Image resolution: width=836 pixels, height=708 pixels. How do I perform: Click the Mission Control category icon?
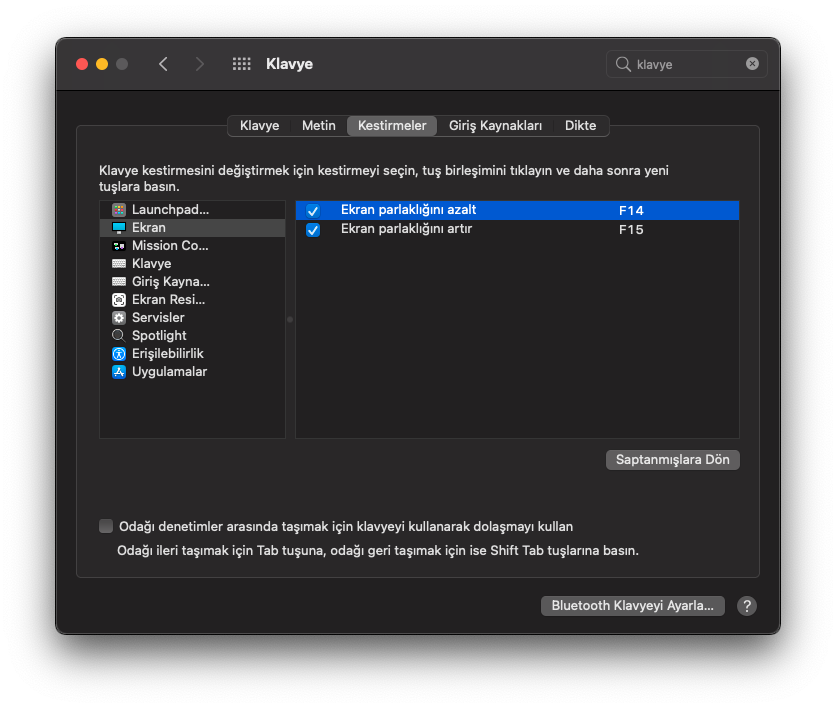119,246
